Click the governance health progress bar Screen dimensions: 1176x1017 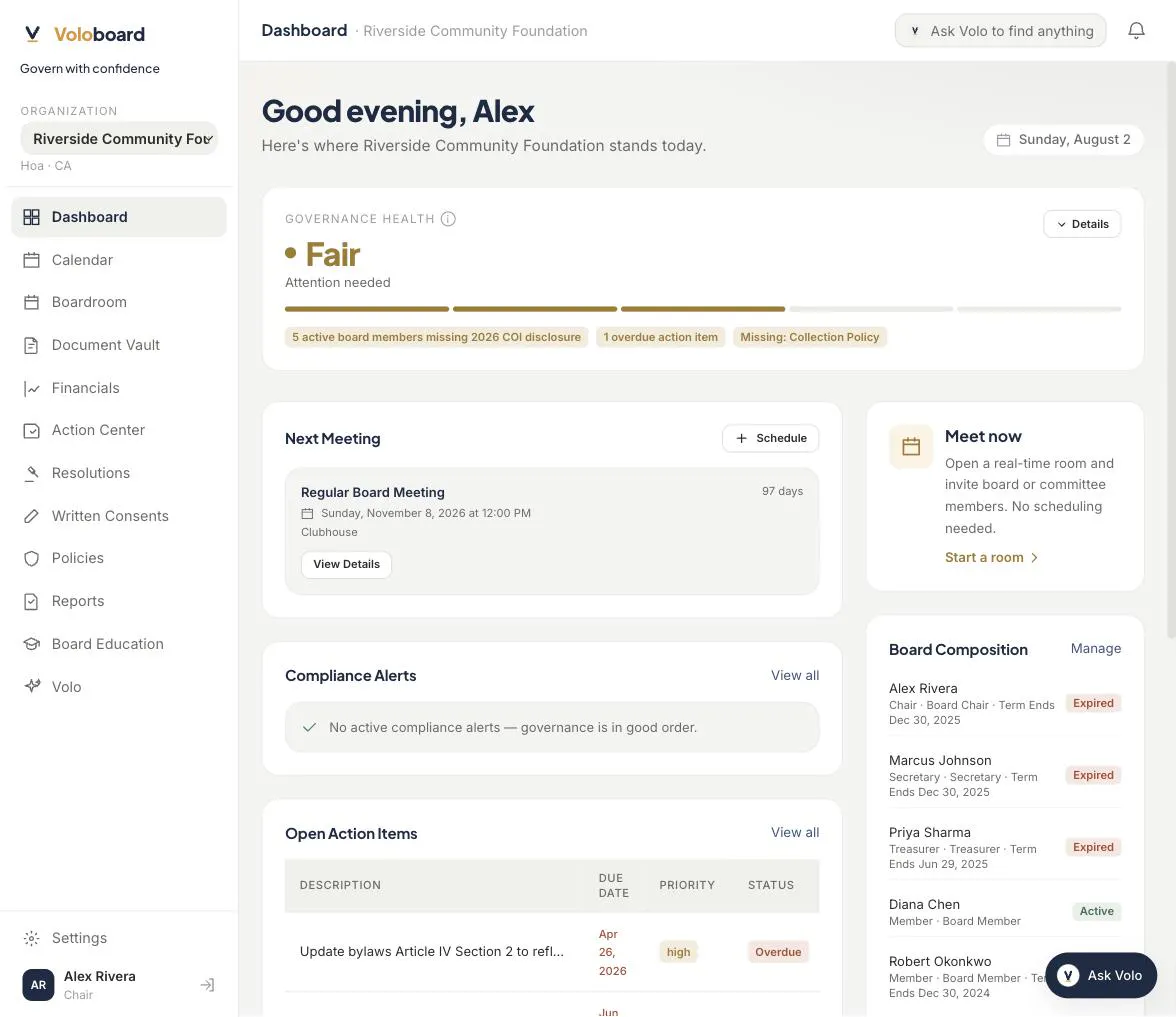coord(703,309)
